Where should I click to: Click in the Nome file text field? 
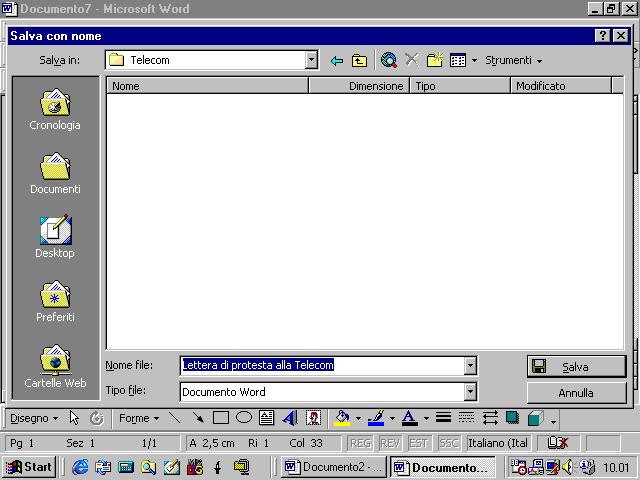click(x=322, y=366)
